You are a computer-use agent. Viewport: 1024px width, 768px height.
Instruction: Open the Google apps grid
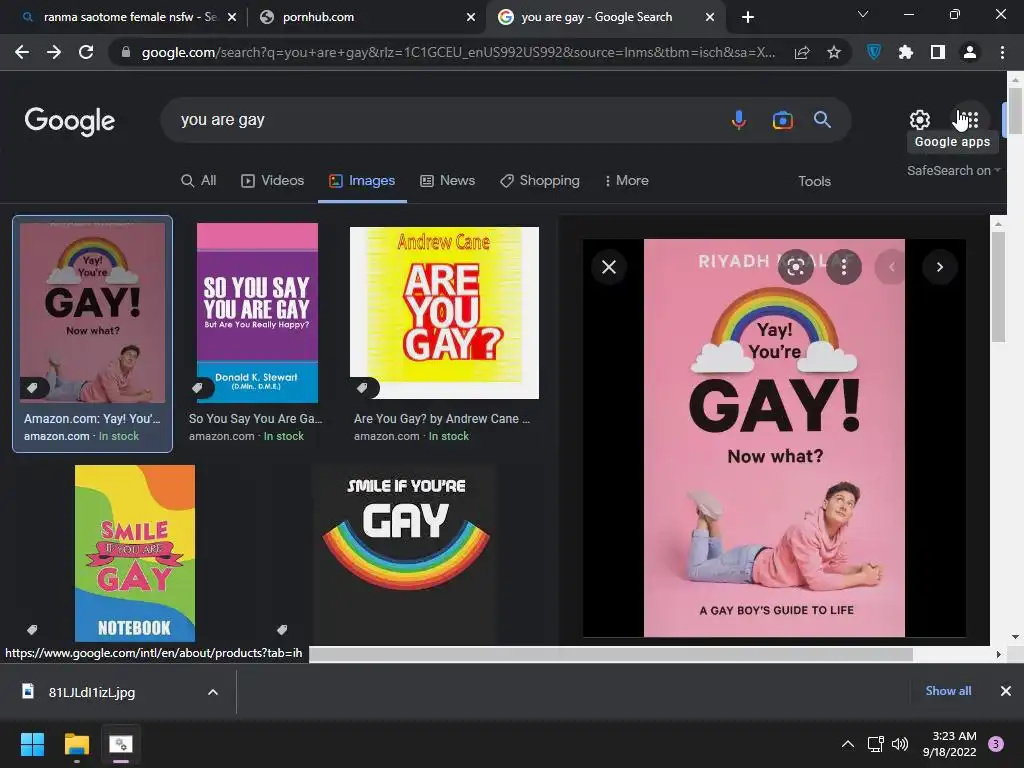[968, 120]
